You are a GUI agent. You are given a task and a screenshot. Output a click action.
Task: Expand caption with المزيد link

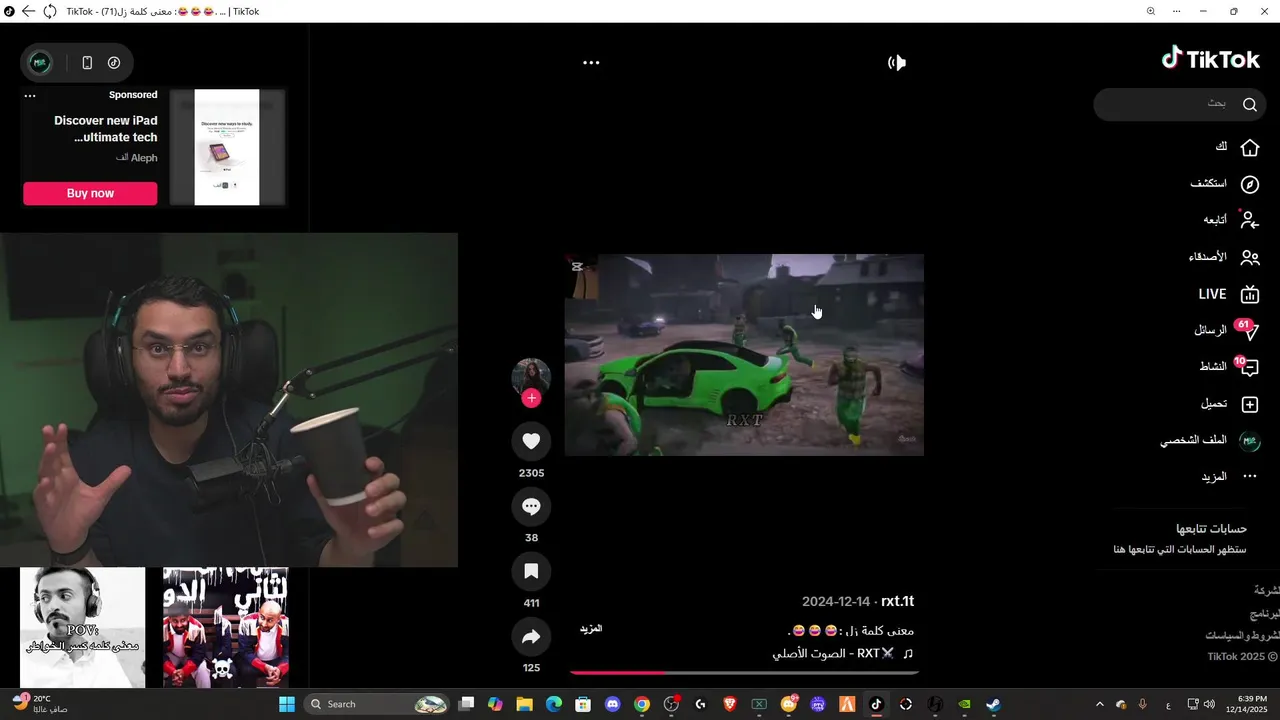coord(591,629)
